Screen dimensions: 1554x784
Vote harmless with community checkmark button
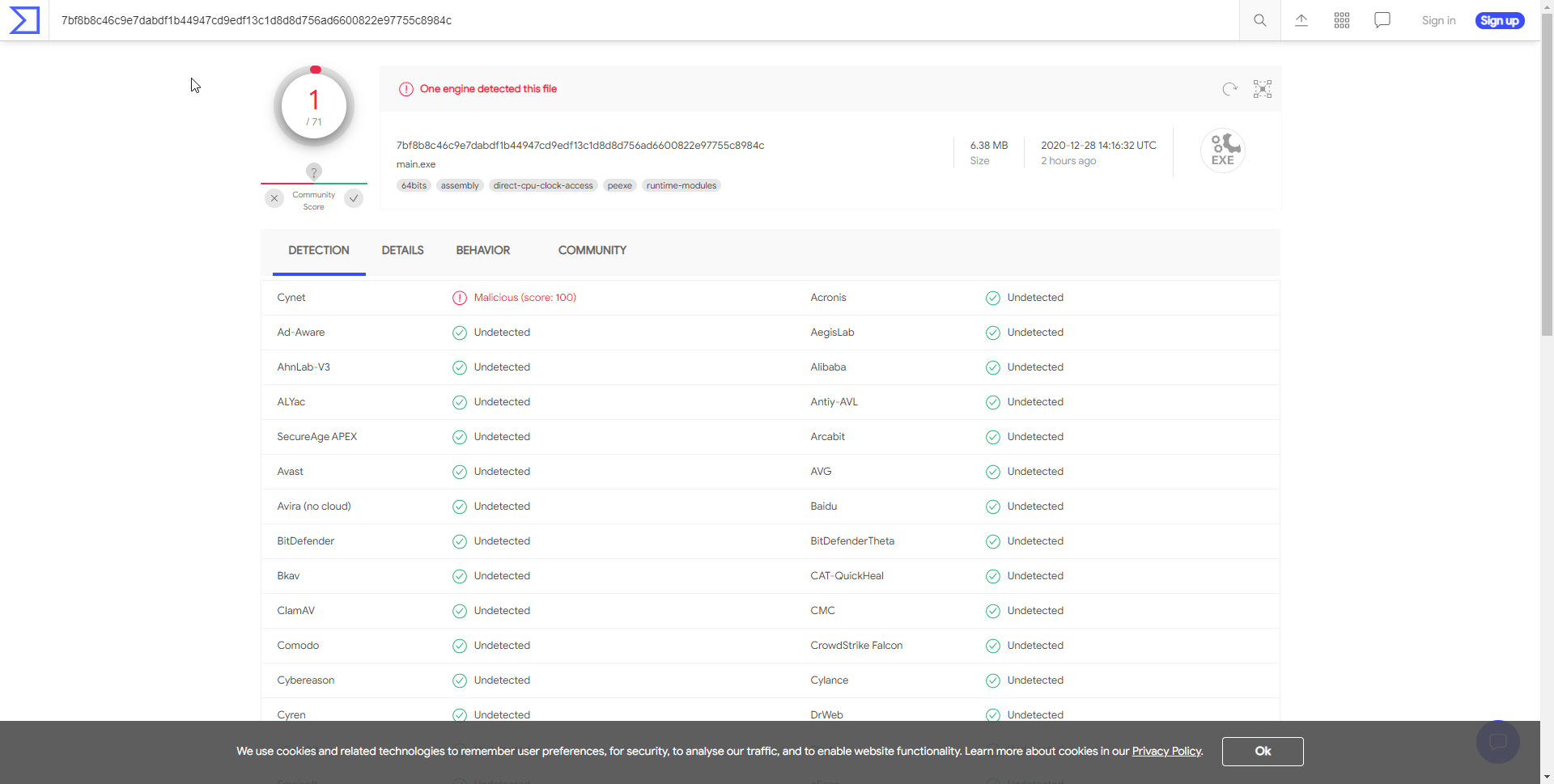[x=354, y=198]
